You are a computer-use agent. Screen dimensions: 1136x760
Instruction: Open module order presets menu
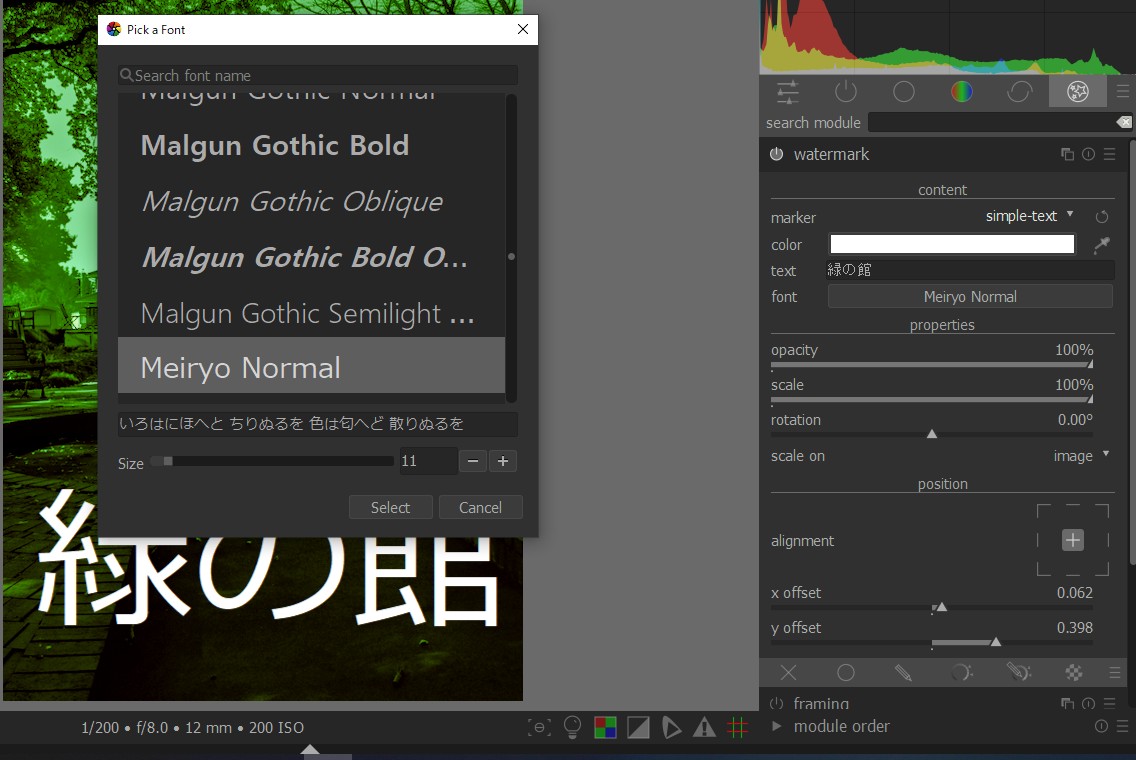[x=1122, y=726]
